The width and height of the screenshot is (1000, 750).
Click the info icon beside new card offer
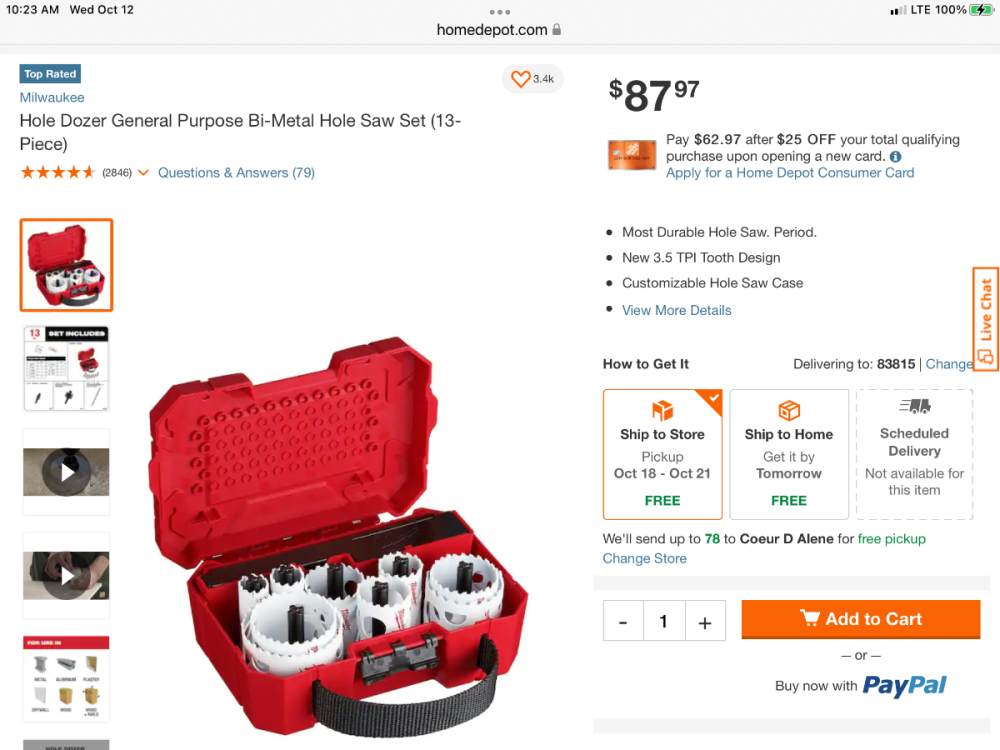895,157
